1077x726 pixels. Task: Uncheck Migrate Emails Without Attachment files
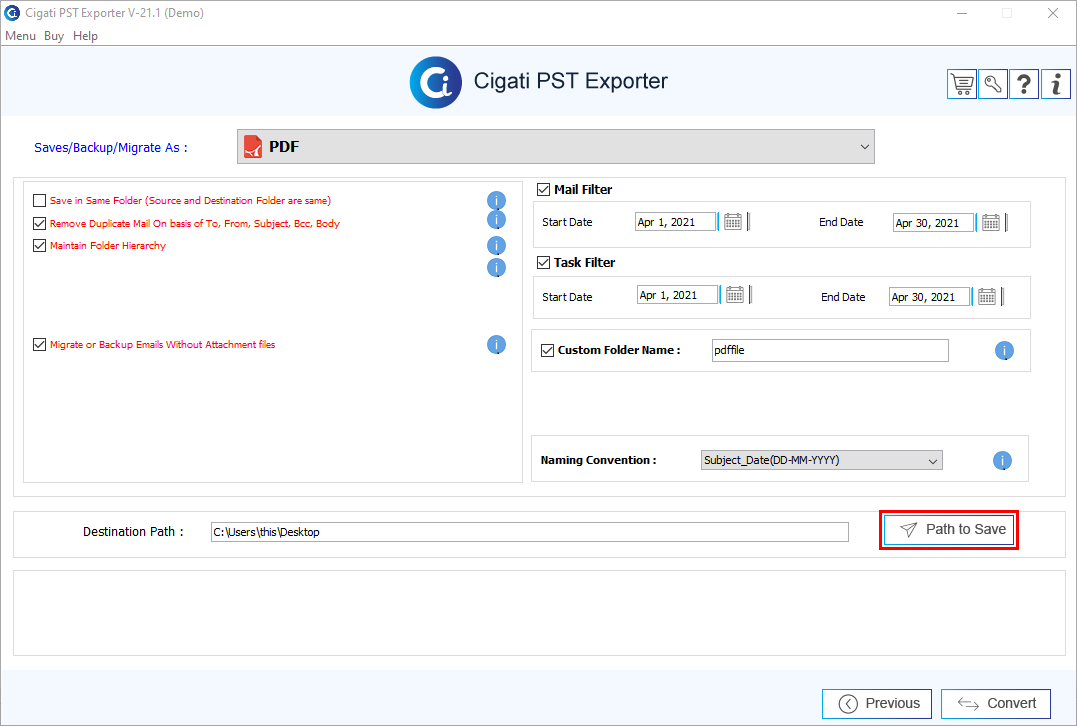(x=39, y=345)
